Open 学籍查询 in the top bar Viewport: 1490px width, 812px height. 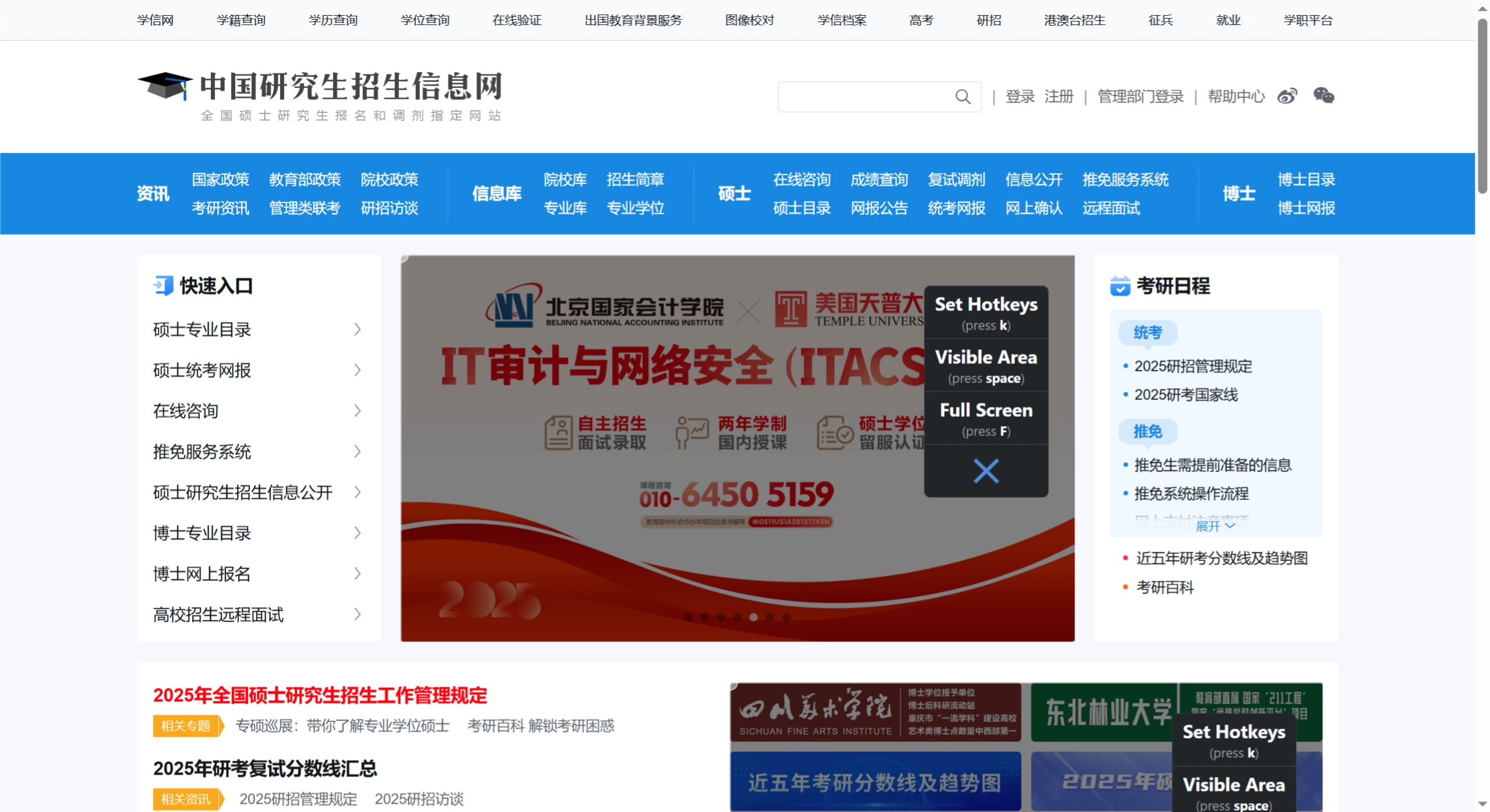pos(241,20)
